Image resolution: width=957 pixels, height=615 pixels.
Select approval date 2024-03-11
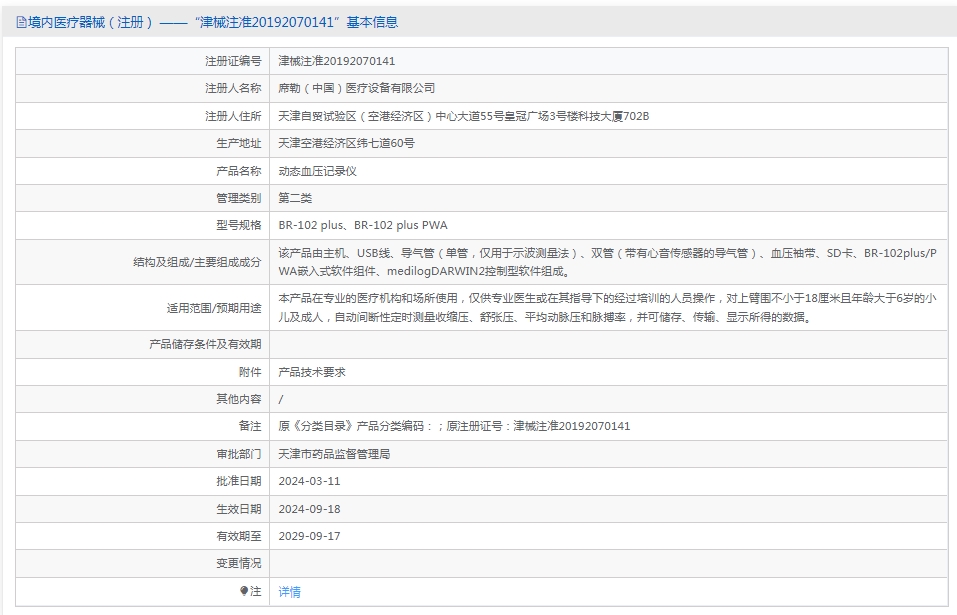309,481
